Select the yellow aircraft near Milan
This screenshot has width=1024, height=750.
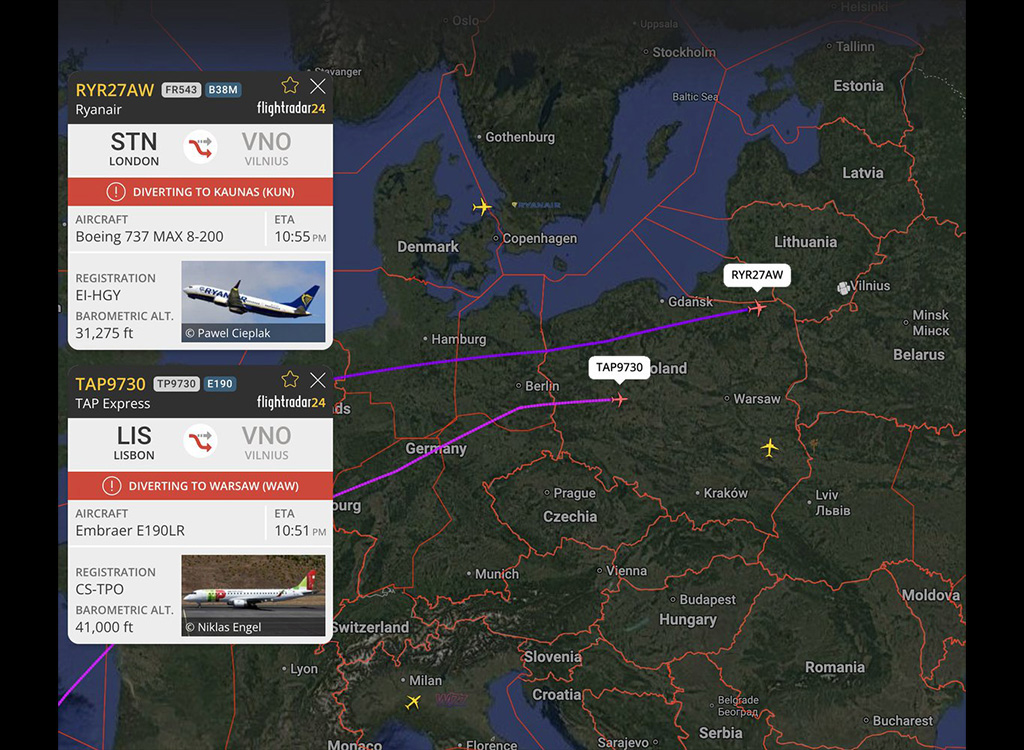click(x=413, y=702)
